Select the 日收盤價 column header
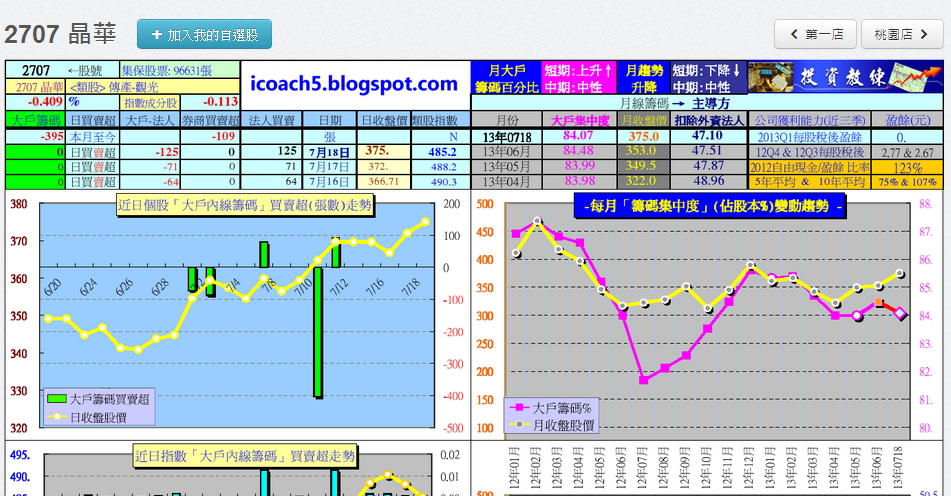The width and height of the screenshot is (951, 496). coord(383,120)
